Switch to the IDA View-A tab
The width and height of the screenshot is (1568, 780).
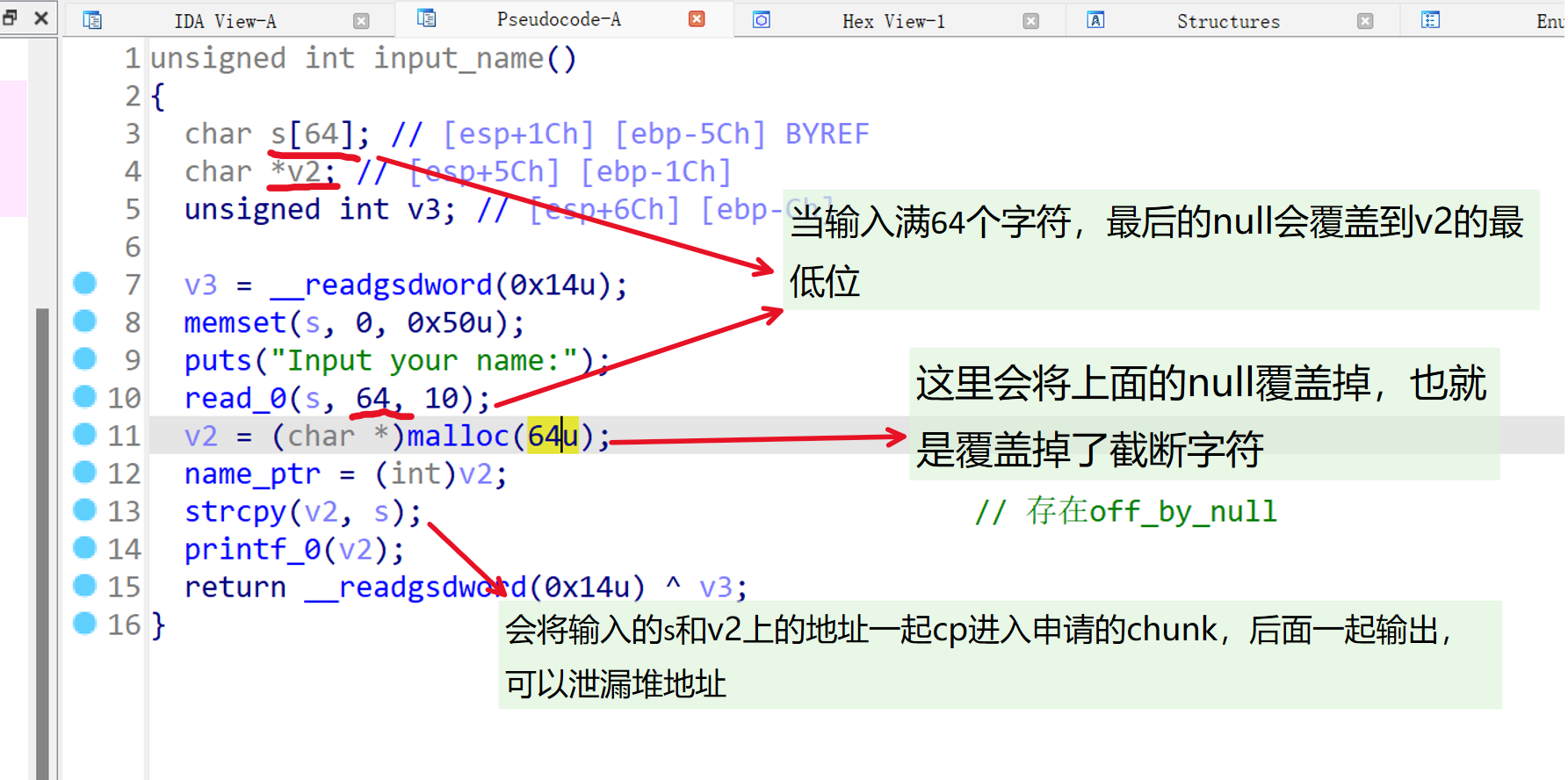click(x=225, y=21)
